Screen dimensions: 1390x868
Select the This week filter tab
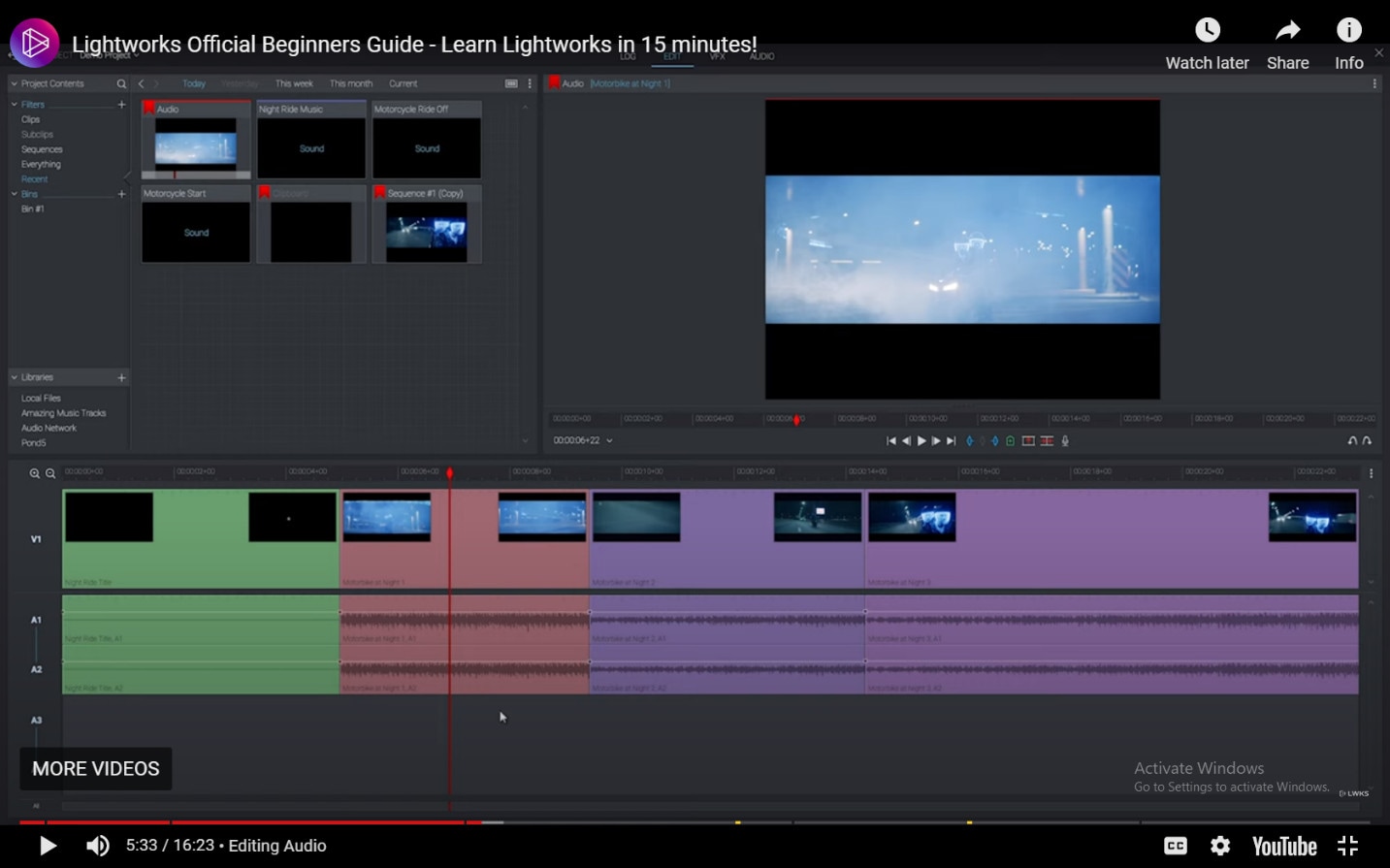coord(294,84)
